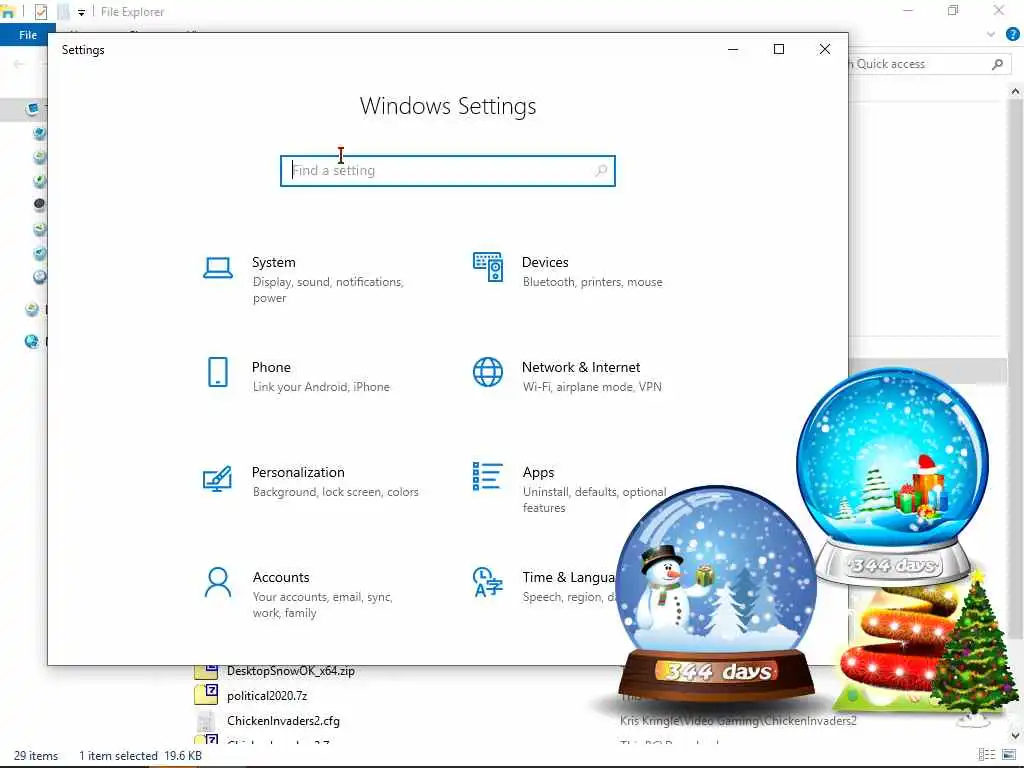The height and width of the screenshot is (768, 1024).
Task: Open the Personalization paintbrush icon
Action: (x=217, y=478)
